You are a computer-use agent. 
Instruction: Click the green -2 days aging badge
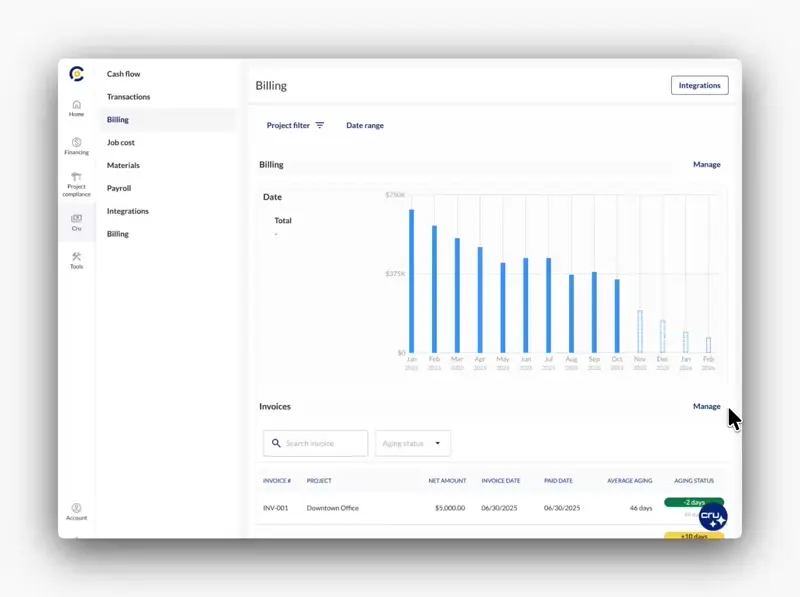click(694, 503)
